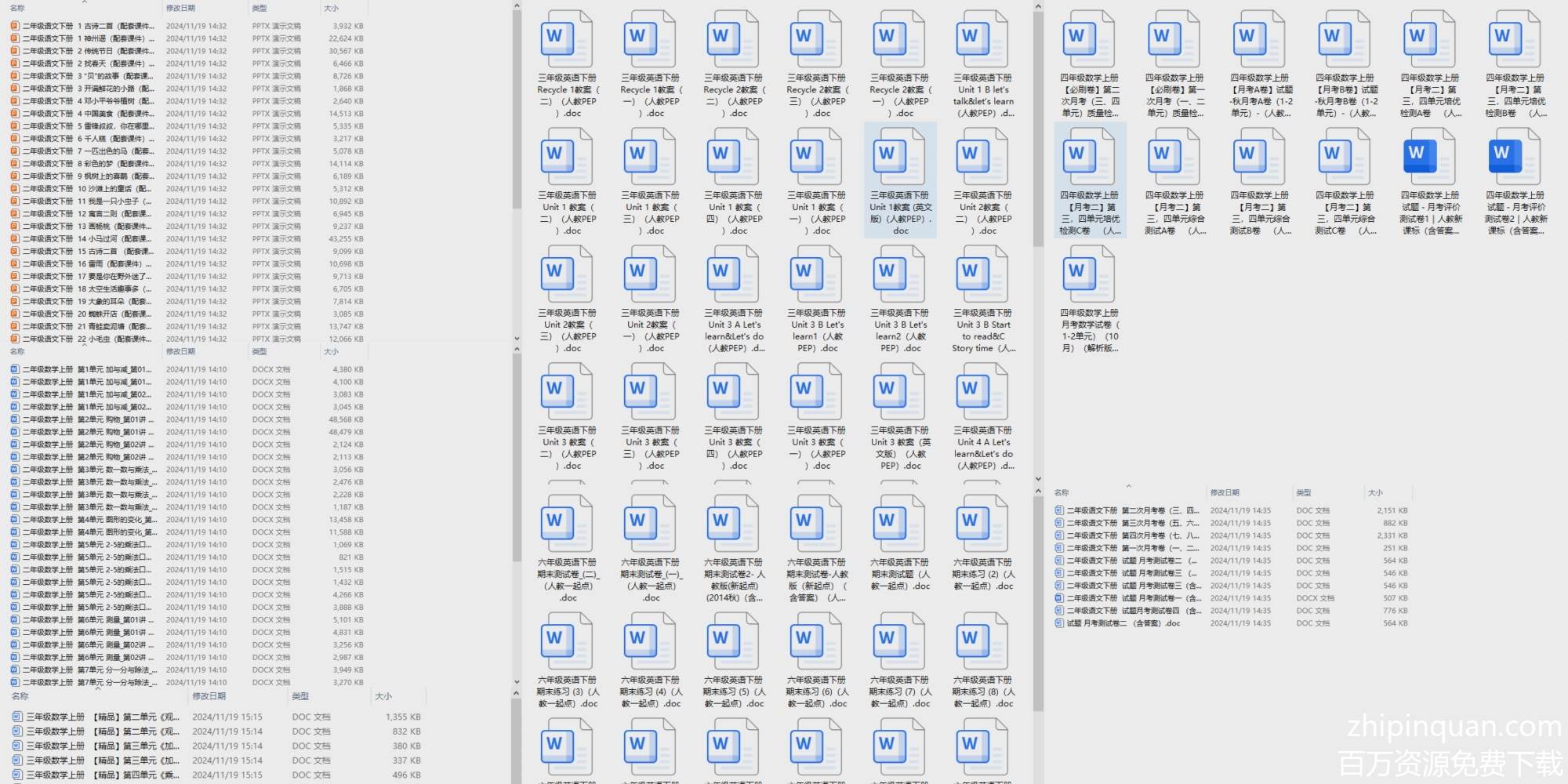
Task: Click 类型 header in the 月考卷 DOC list
Action: click(1304, 492)
